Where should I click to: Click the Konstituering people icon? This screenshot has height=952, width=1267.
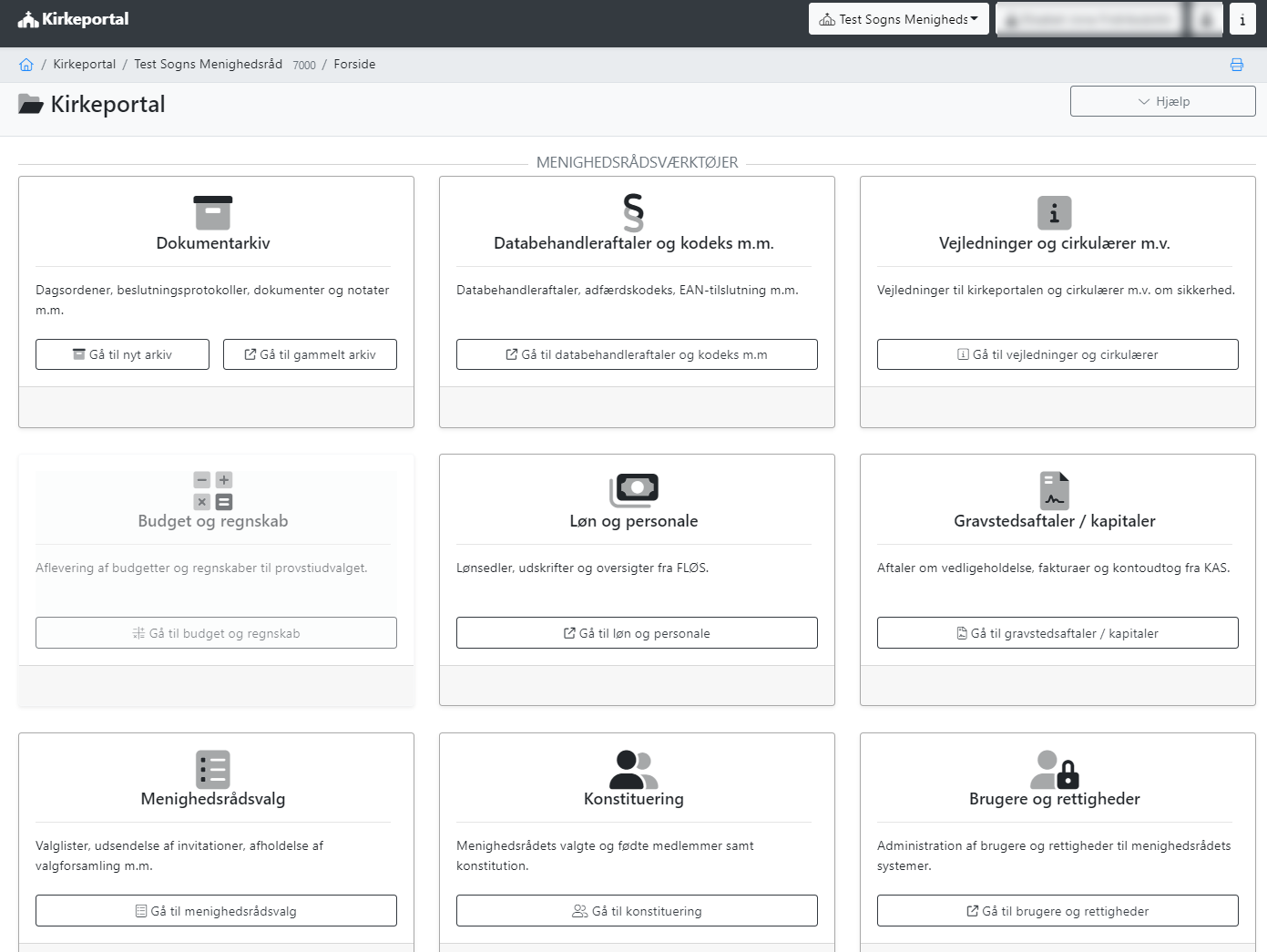tap(634, 769)
